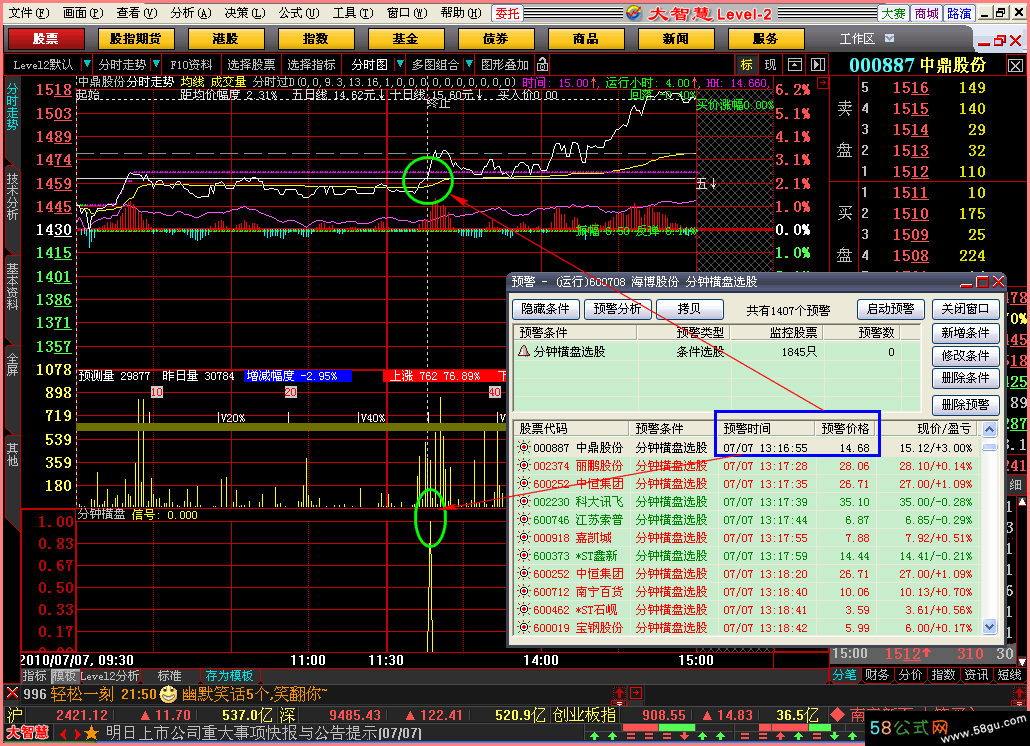Click the panel collapse arrow icon in chart toolbar
Image resolution: width=1030 pixels, height=746 pixels.
(818, 64)
